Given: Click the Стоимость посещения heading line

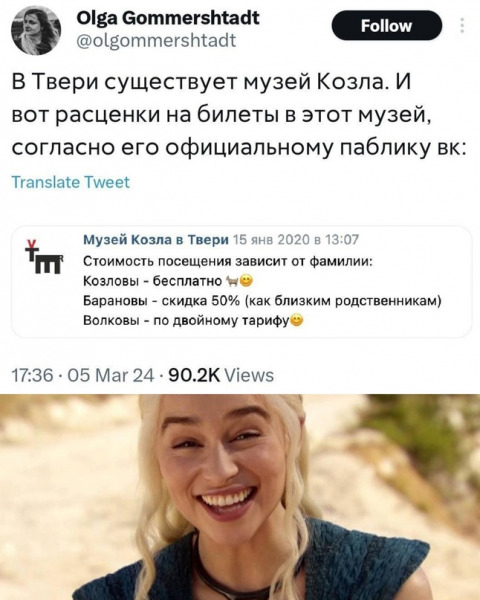Looking at the screenshot, I should [228, 262].
